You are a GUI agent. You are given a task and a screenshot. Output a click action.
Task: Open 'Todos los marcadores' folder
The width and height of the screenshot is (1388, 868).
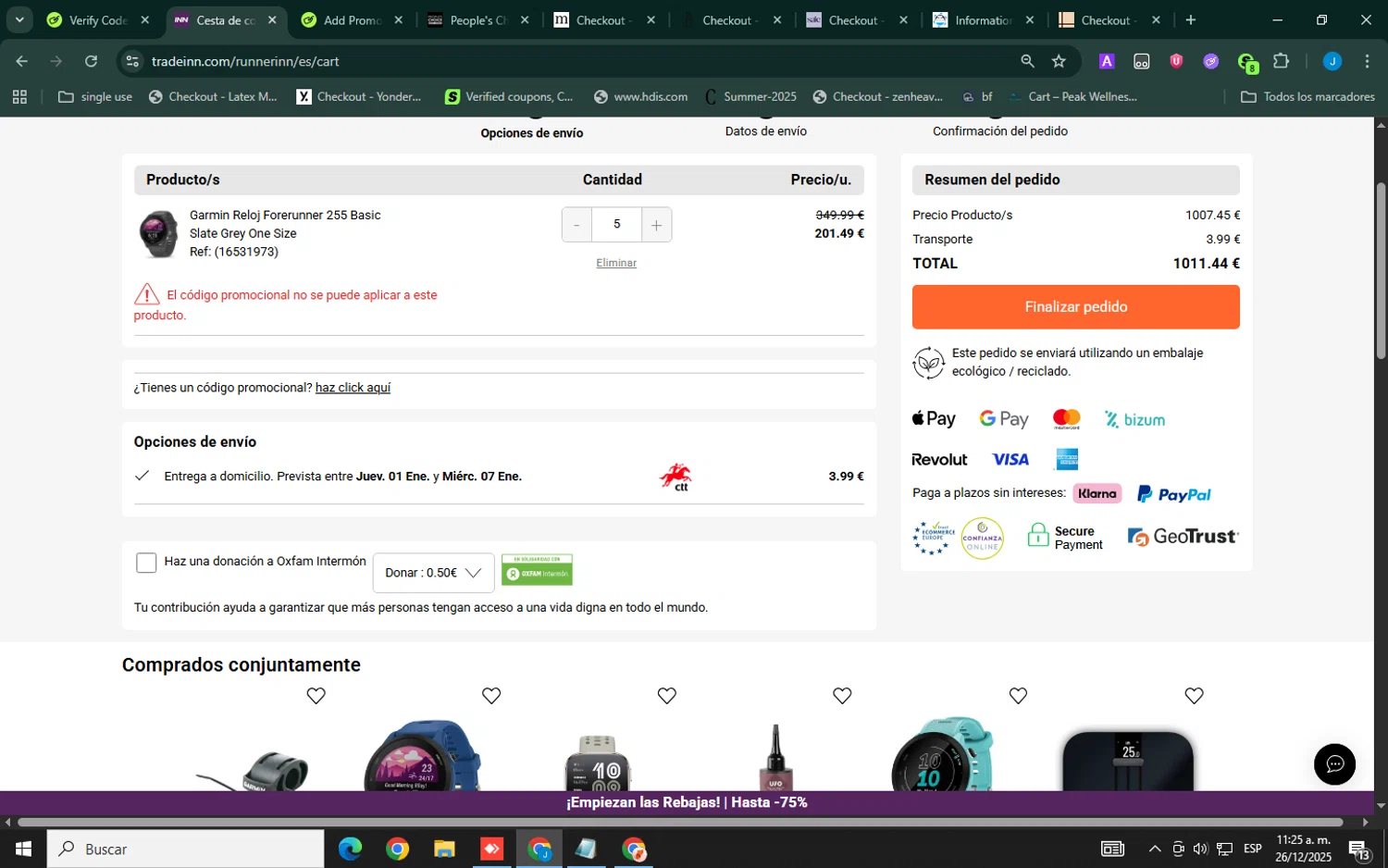click(1307, 96)
